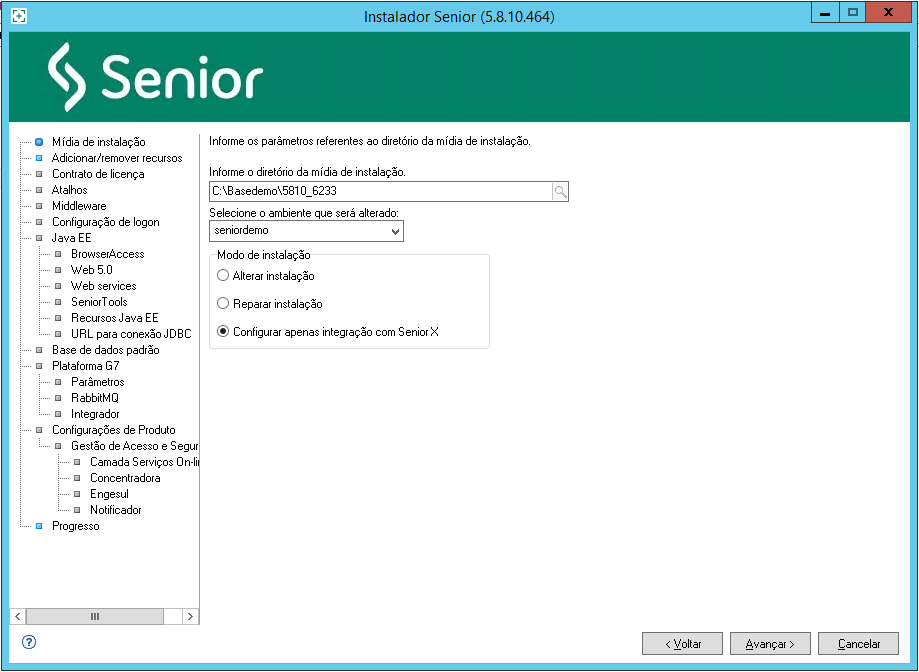Select Progresso step in tree

coord(76,526)
